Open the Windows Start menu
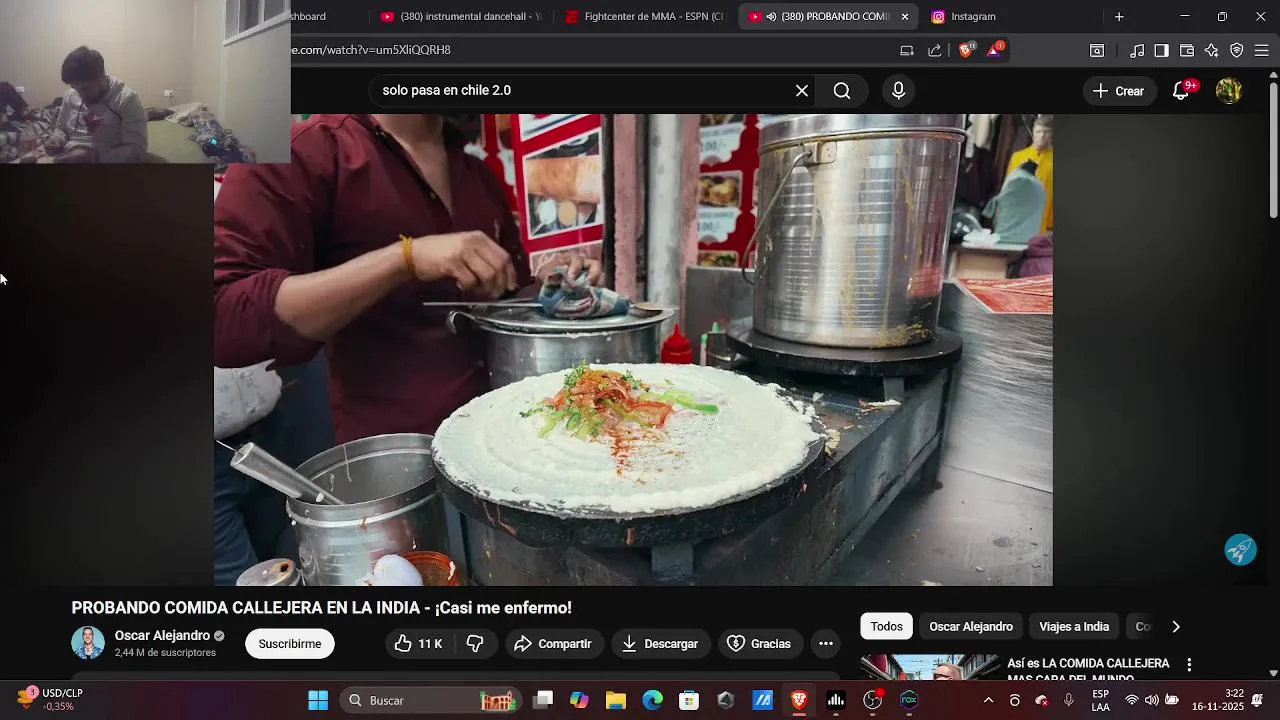This screenshot has width=1280, height=720. [318, 701]
